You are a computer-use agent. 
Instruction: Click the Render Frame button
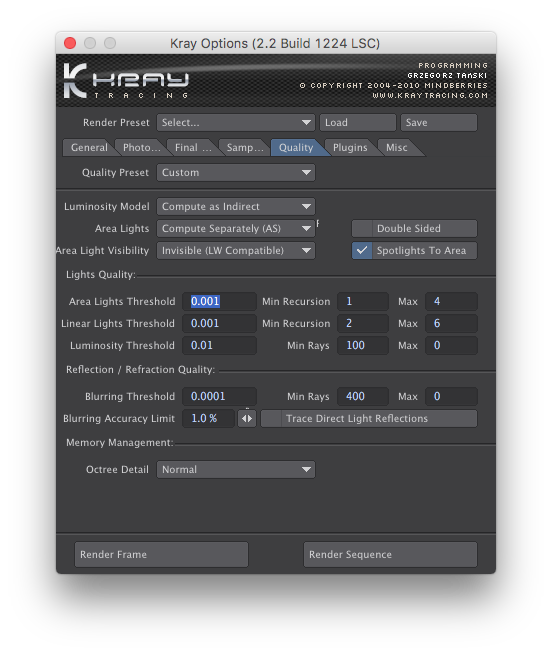coord(161,555)
